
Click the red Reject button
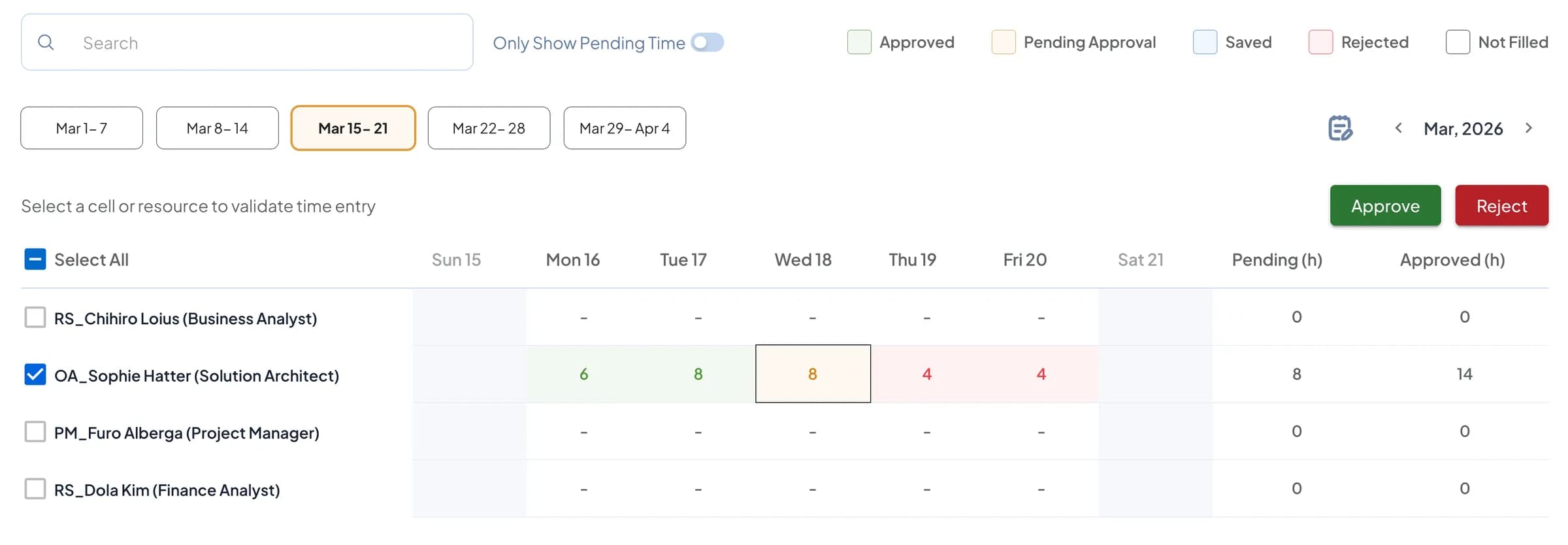pos(1501,206)
